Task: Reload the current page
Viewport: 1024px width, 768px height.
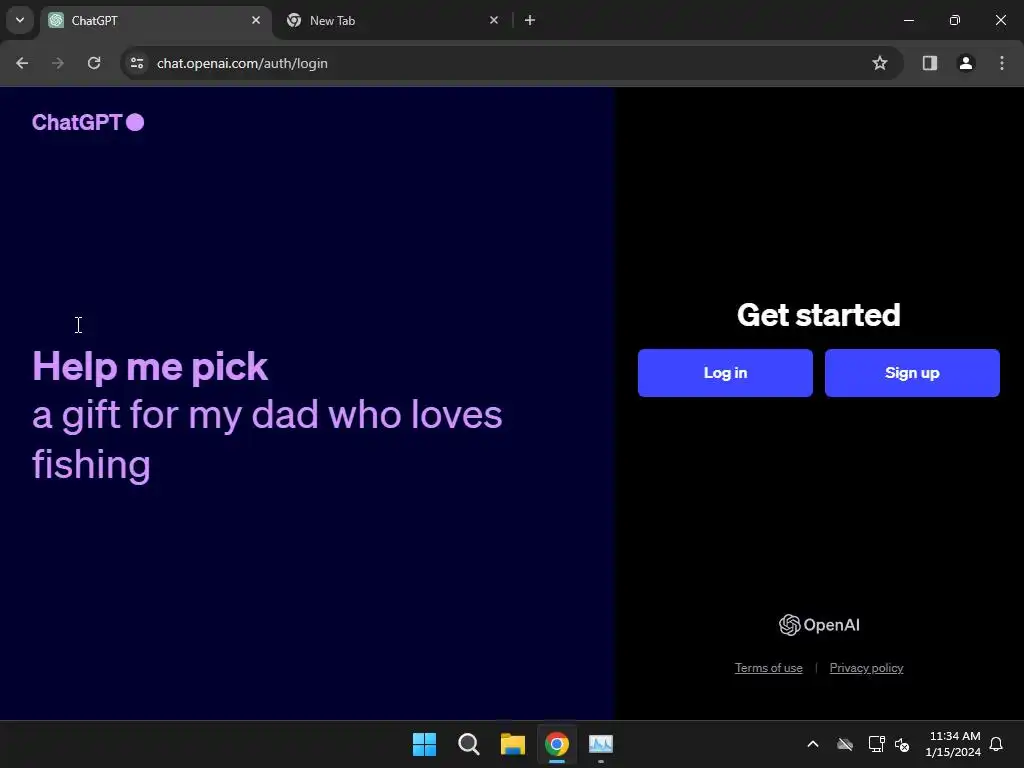Action: click(x=94, y=63)
